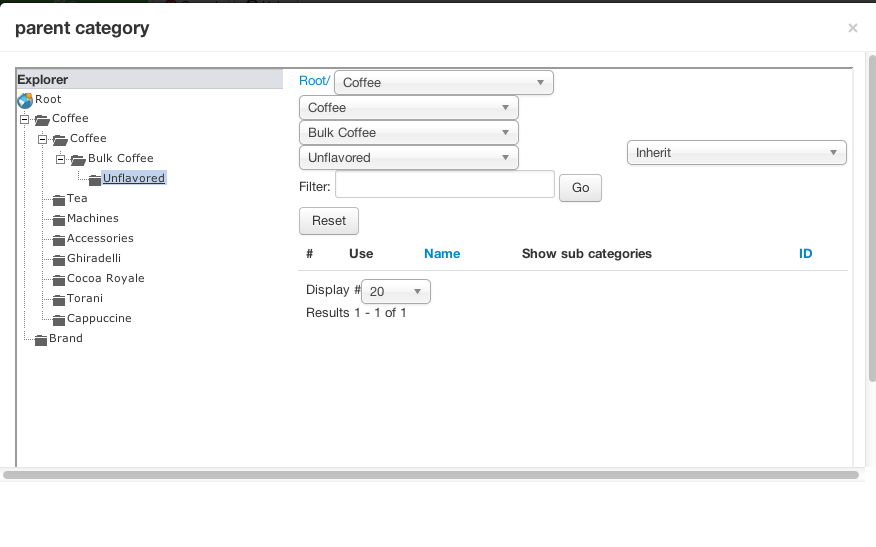Collapse the nested Coffee subcategory node
The image size is (876, 547).
(42, 139)
